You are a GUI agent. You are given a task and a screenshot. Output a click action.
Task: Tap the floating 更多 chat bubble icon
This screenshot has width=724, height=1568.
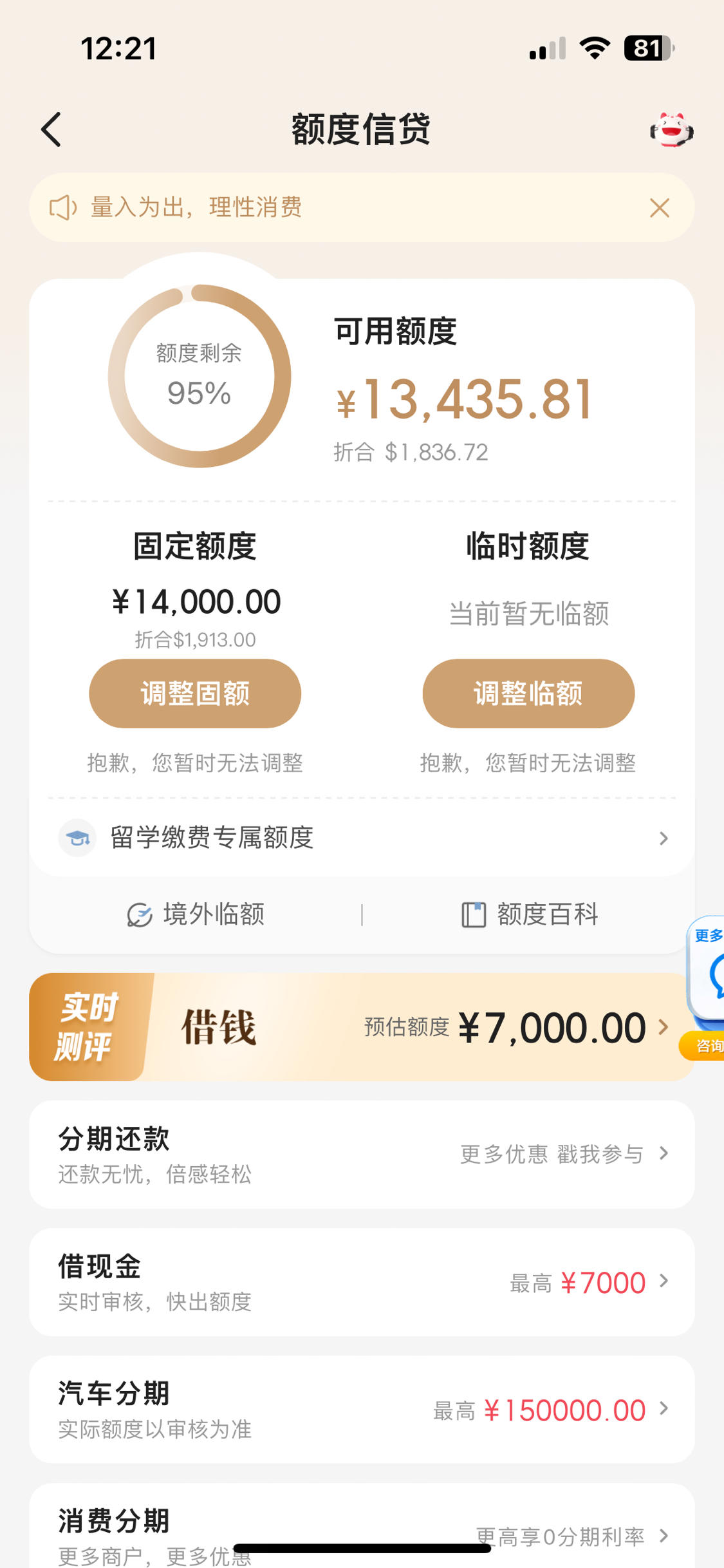[707, 967]
